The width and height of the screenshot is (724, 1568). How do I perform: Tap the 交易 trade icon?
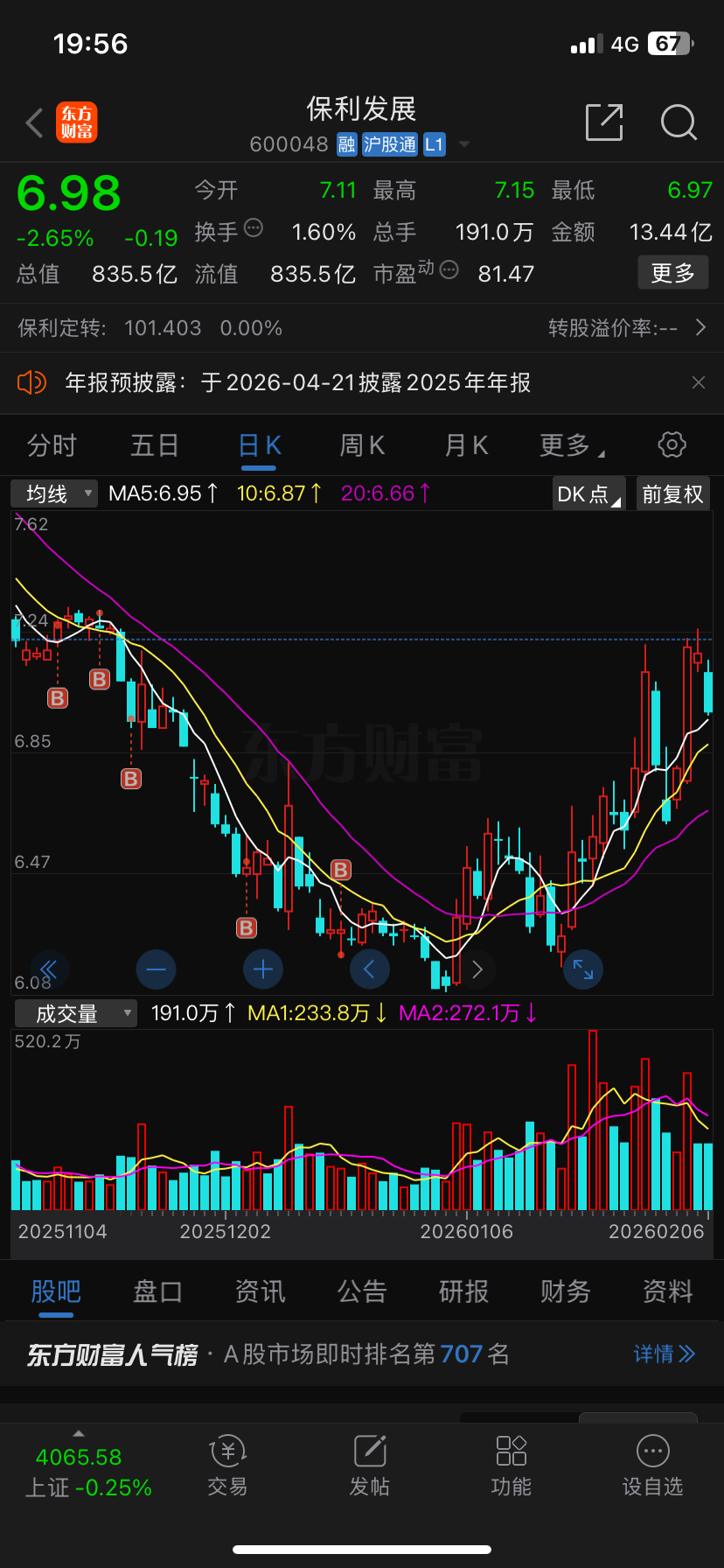coord(227,1466)
